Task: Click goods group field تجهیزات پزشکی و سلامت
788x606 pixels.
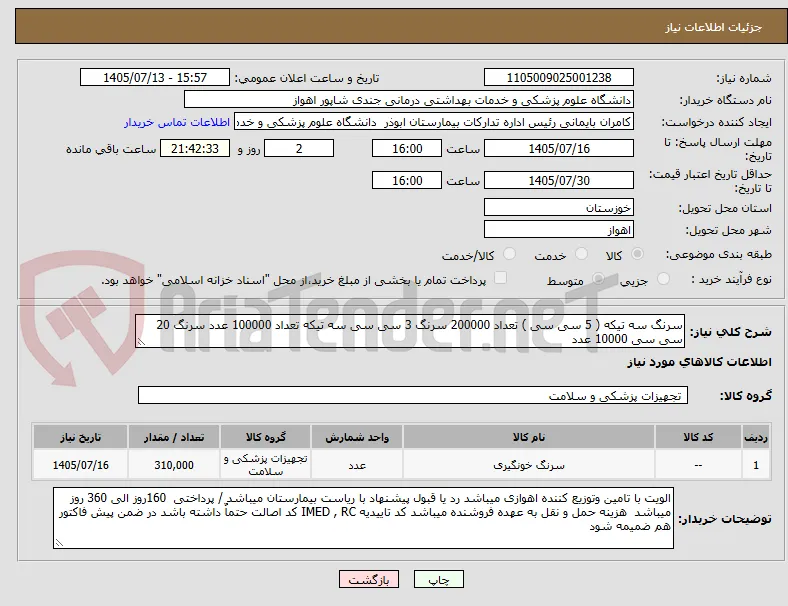Action: click(x=413, y=395)
